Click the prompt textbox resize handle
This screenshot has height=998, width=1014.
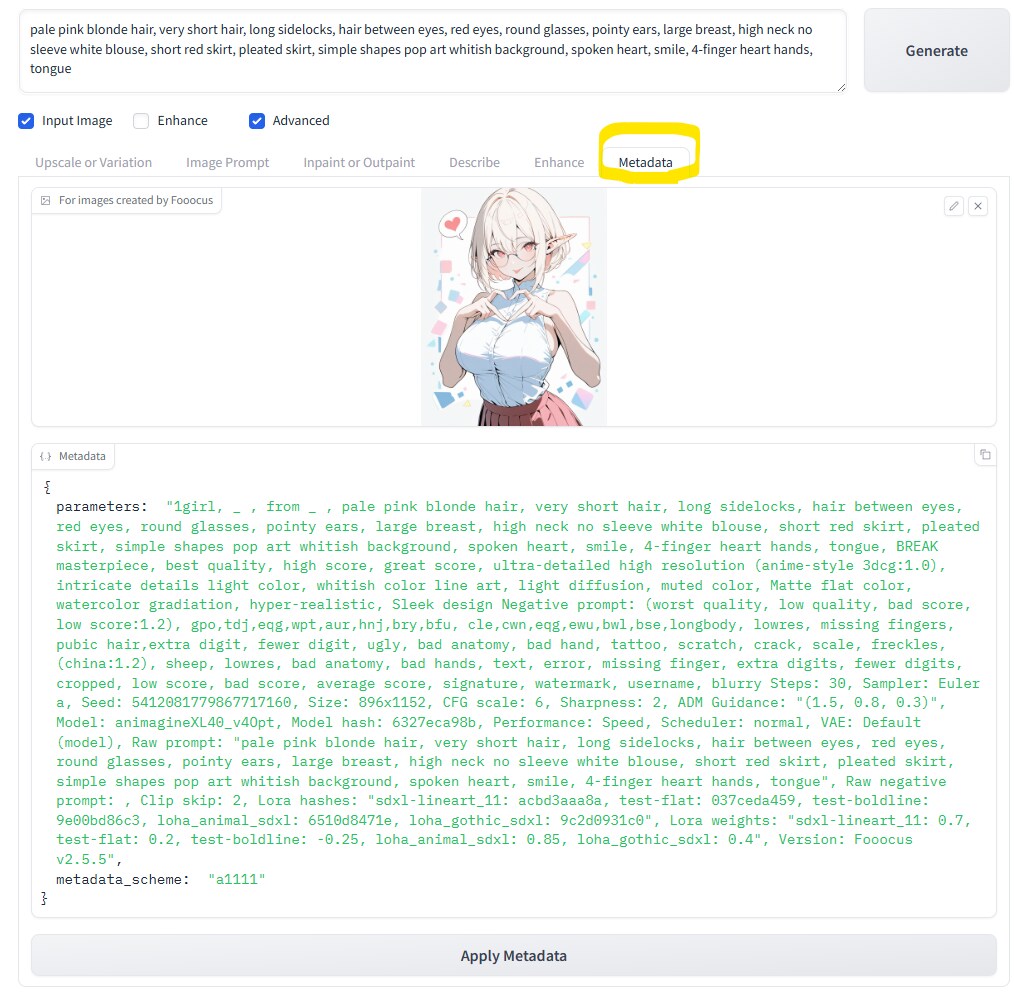pyautogui.click(x=840, y=87)
